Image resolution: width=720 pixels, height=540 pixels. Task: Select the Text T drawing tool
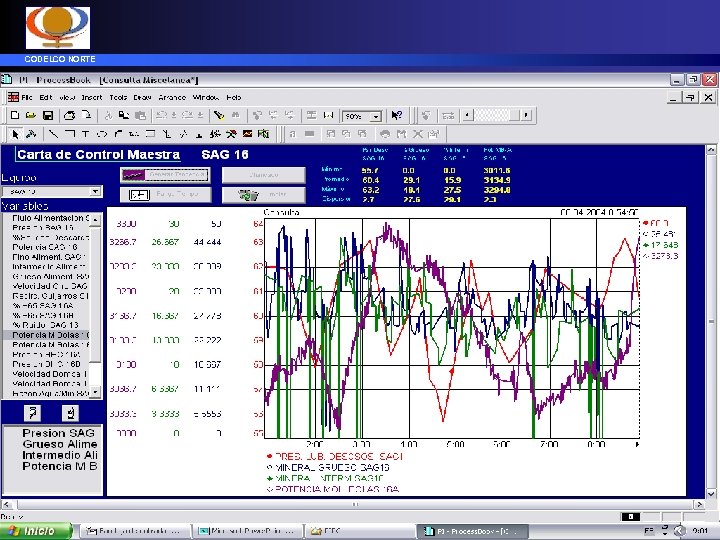86,134
